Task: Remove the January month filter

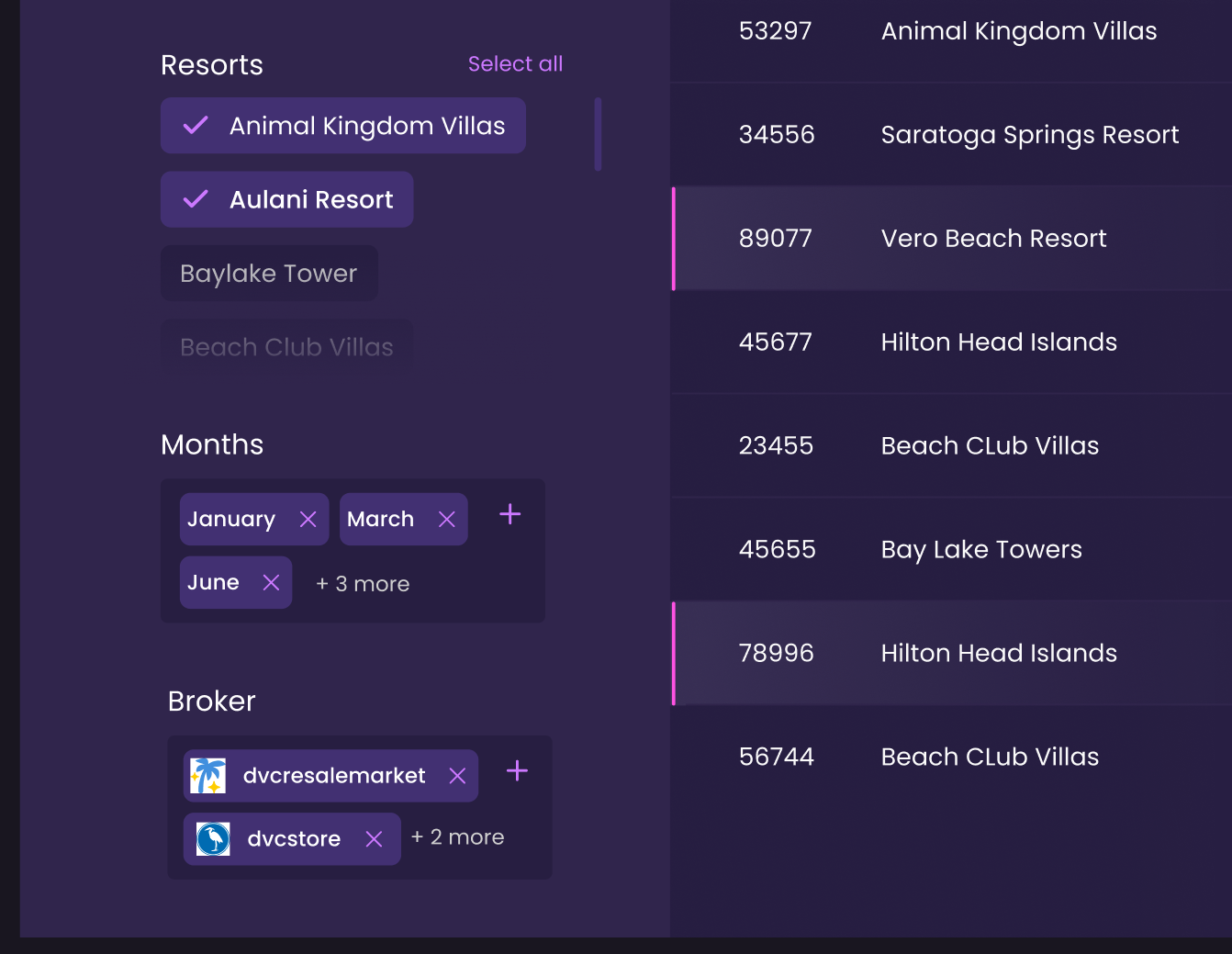Action: coord(308,519)
